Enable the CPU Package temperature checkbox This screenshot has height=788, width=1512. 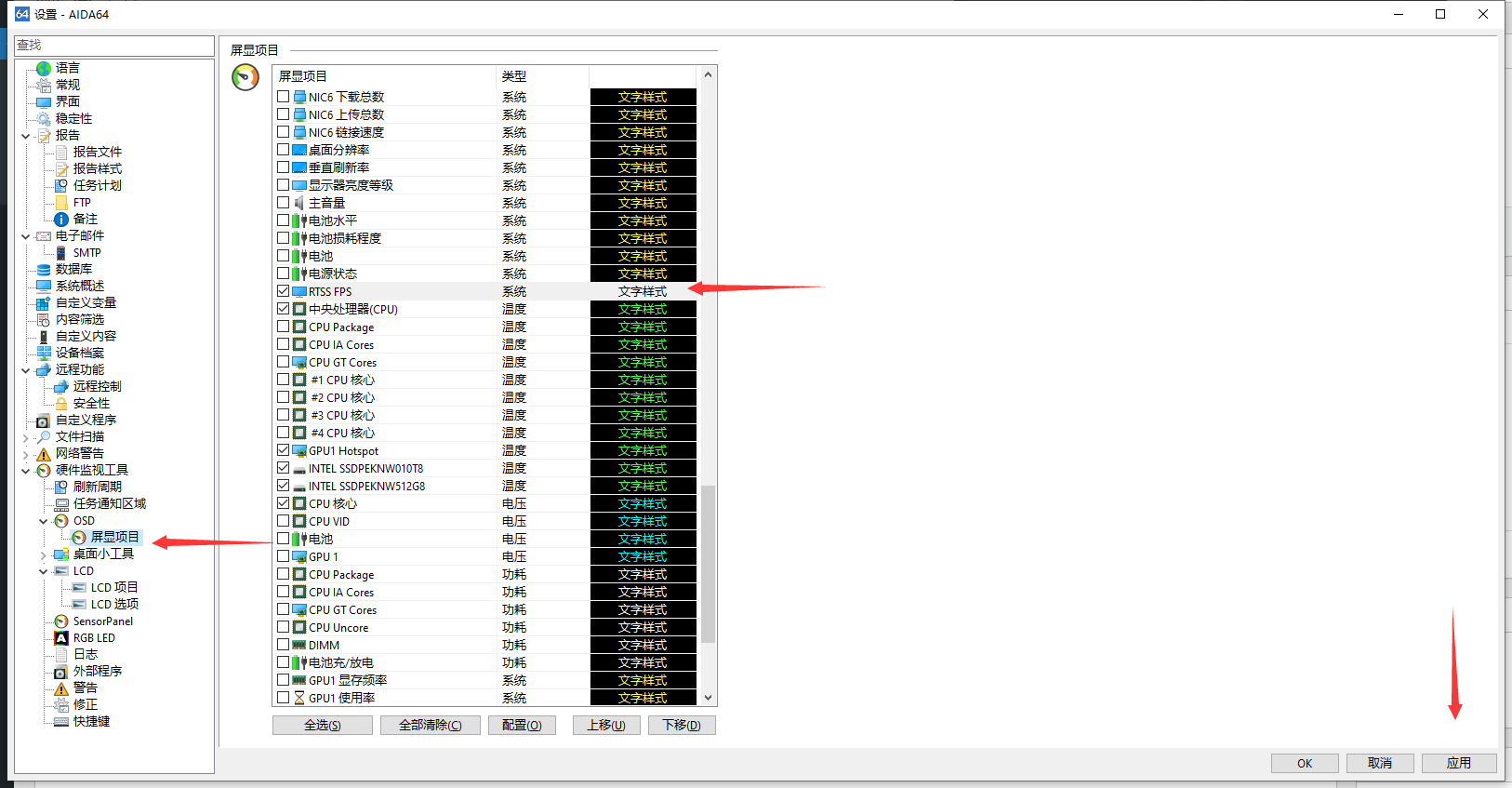tap(284, 327)
